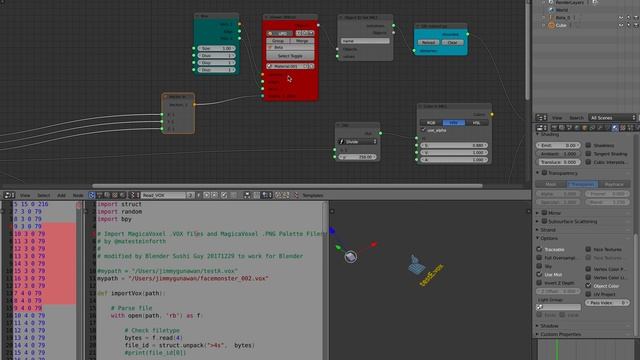640x360 pixels.
Task: Uncheck the Use Mist option
Action: (x=539, y=274)
